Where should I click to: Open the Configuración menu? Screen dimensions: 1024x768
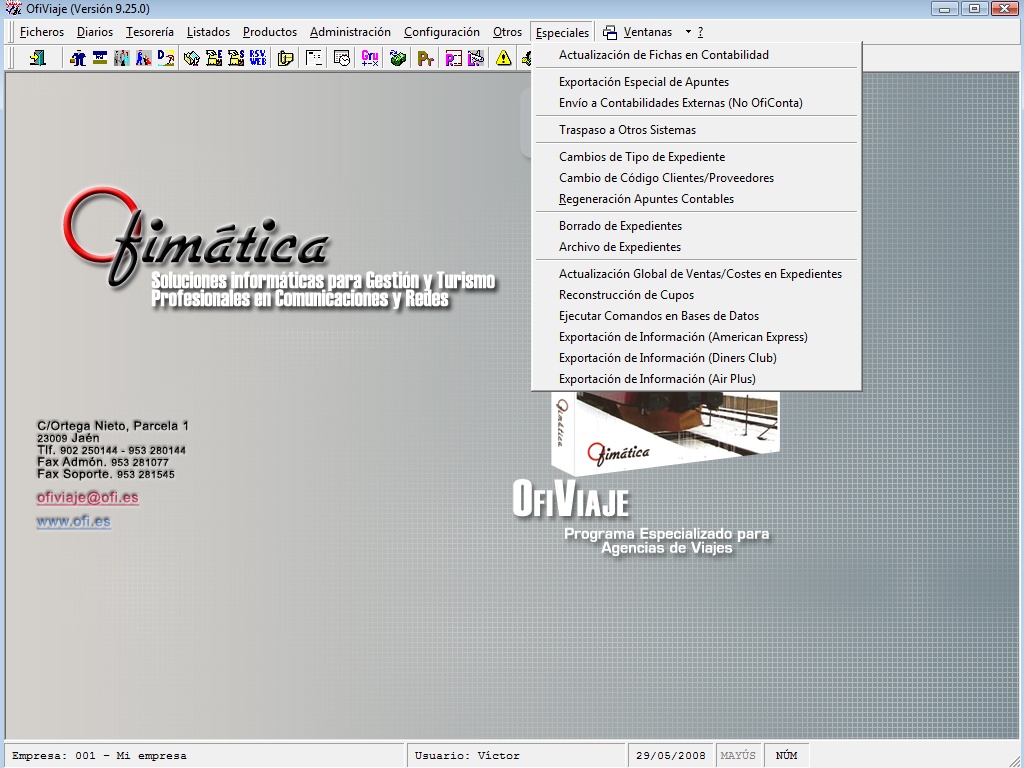coord(441,31)
